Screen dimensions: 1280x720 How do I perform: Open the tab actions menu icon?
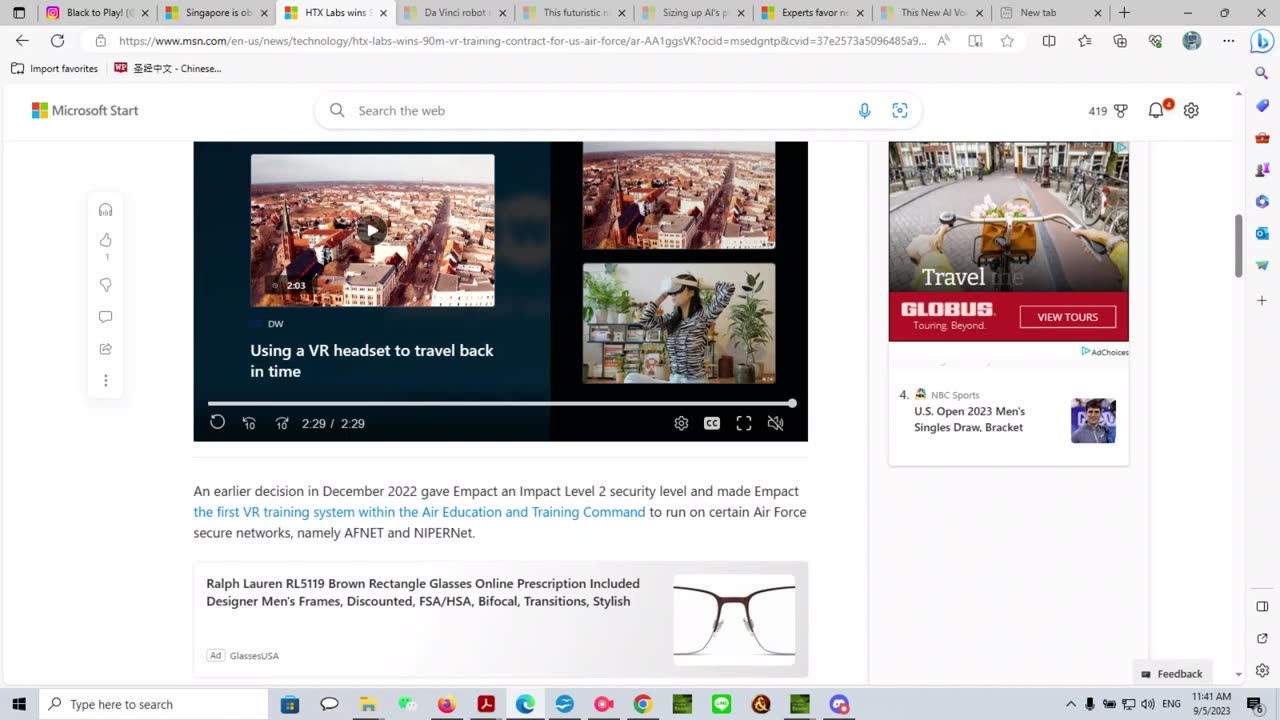tap(19, 13)
